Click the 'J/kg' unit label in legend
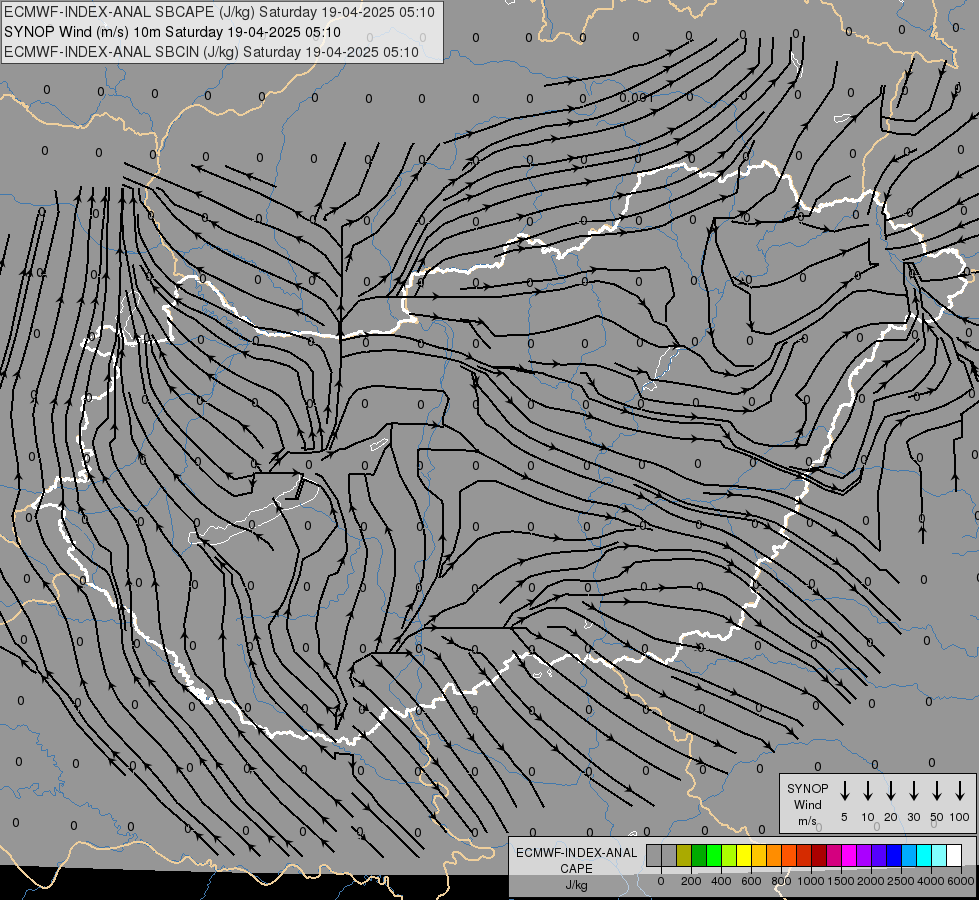This screenshot has width=979, height=900. click(576, 885)
